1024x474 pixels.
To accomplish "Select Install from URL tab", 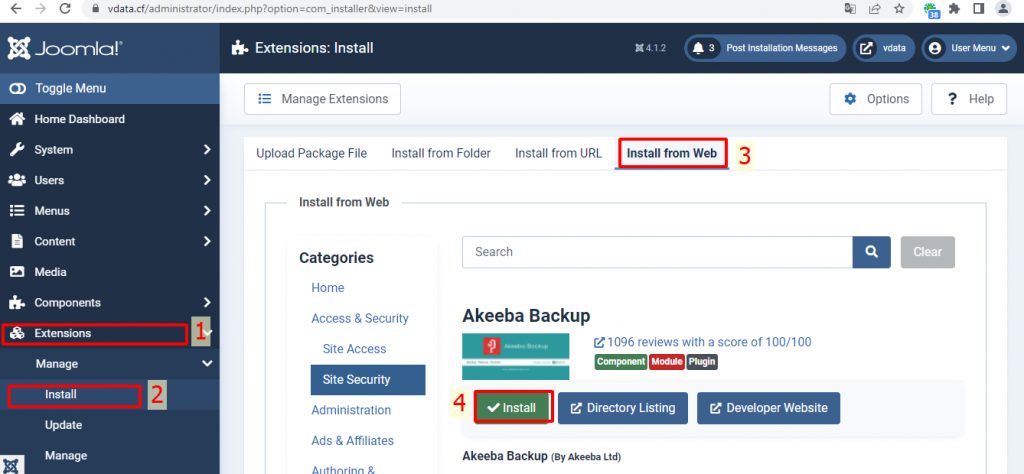I will pyautogui.click(x=558, y=153).
